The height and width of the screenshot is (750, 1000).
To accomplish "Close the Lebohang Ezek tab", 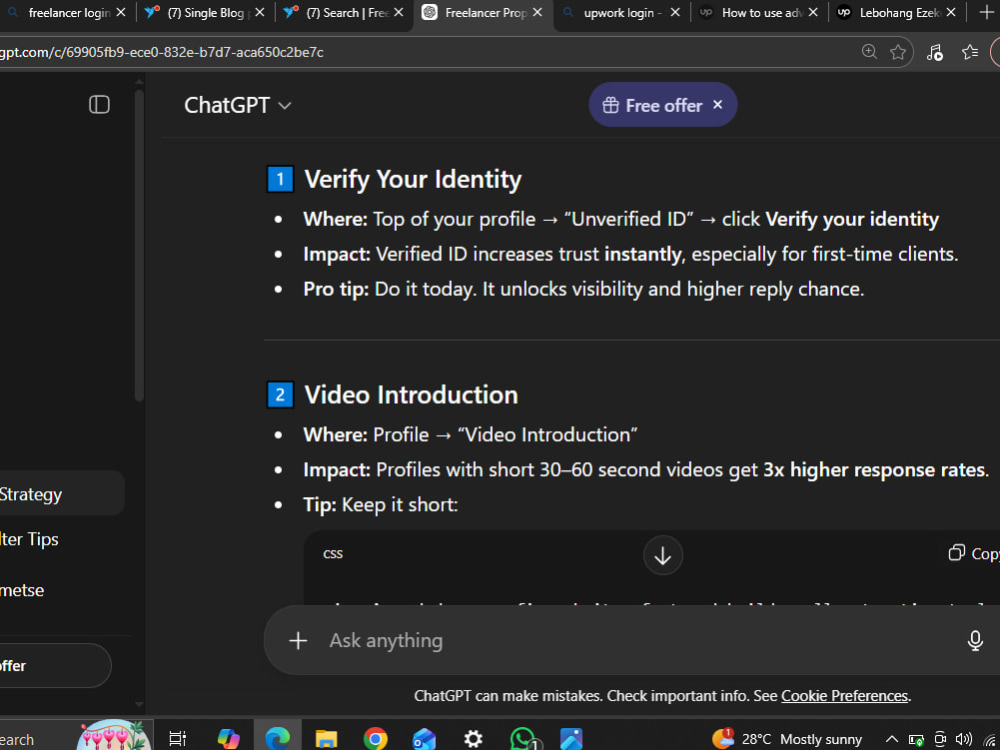I will point(951,12).
